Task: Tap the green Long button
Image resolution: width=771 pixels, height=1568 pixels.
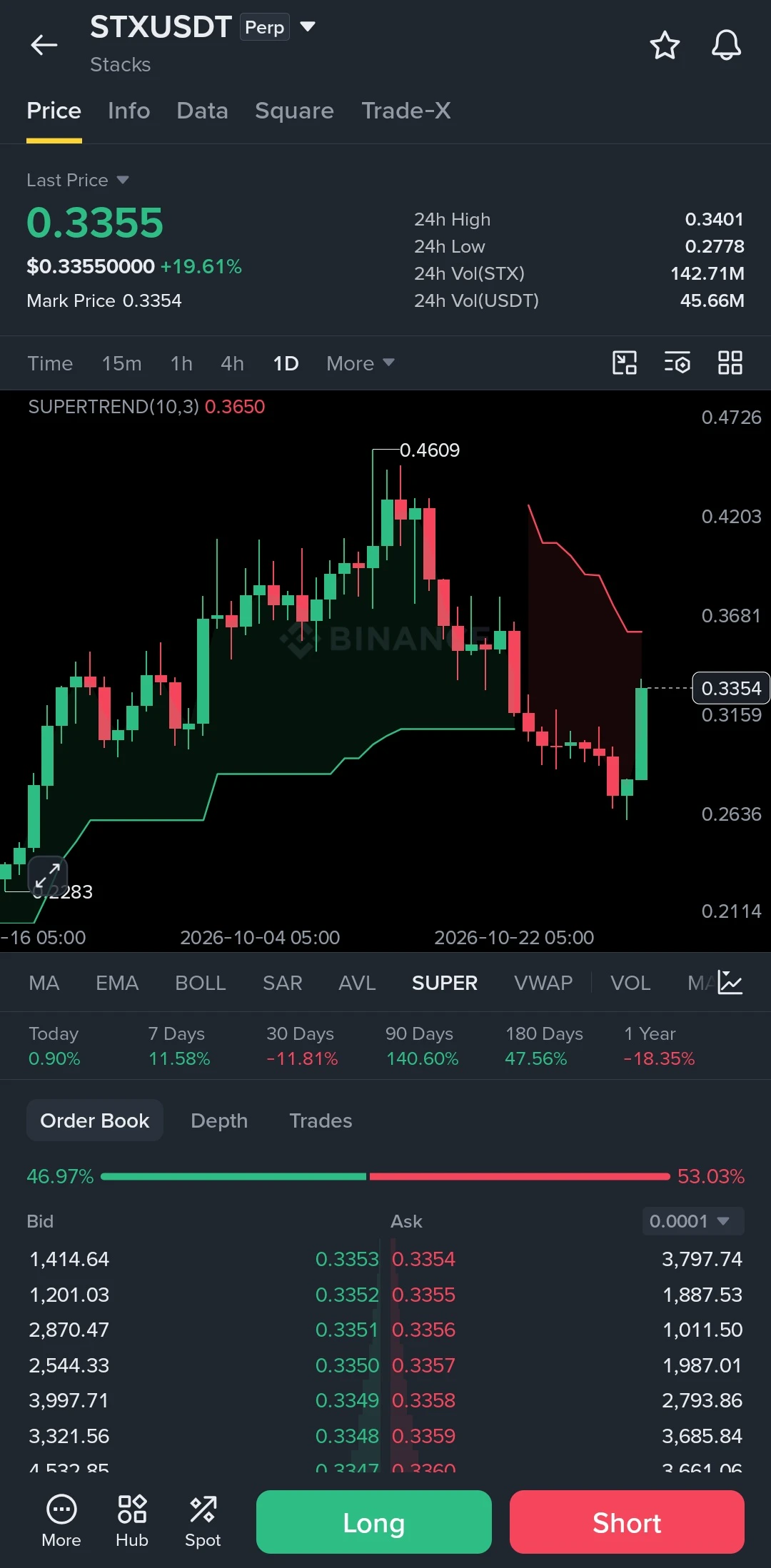Action: coord(374,1522)
